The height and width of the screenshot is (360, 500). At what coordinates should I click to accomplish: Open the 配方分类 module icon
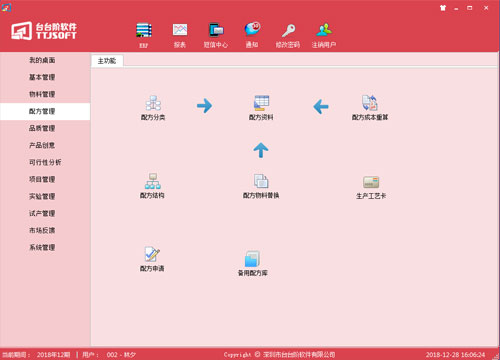point(153,103)
